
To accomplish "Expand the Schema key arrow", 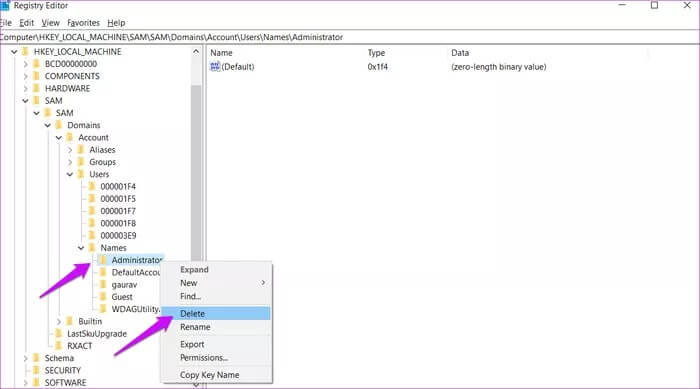I will (x=25, y=358).
